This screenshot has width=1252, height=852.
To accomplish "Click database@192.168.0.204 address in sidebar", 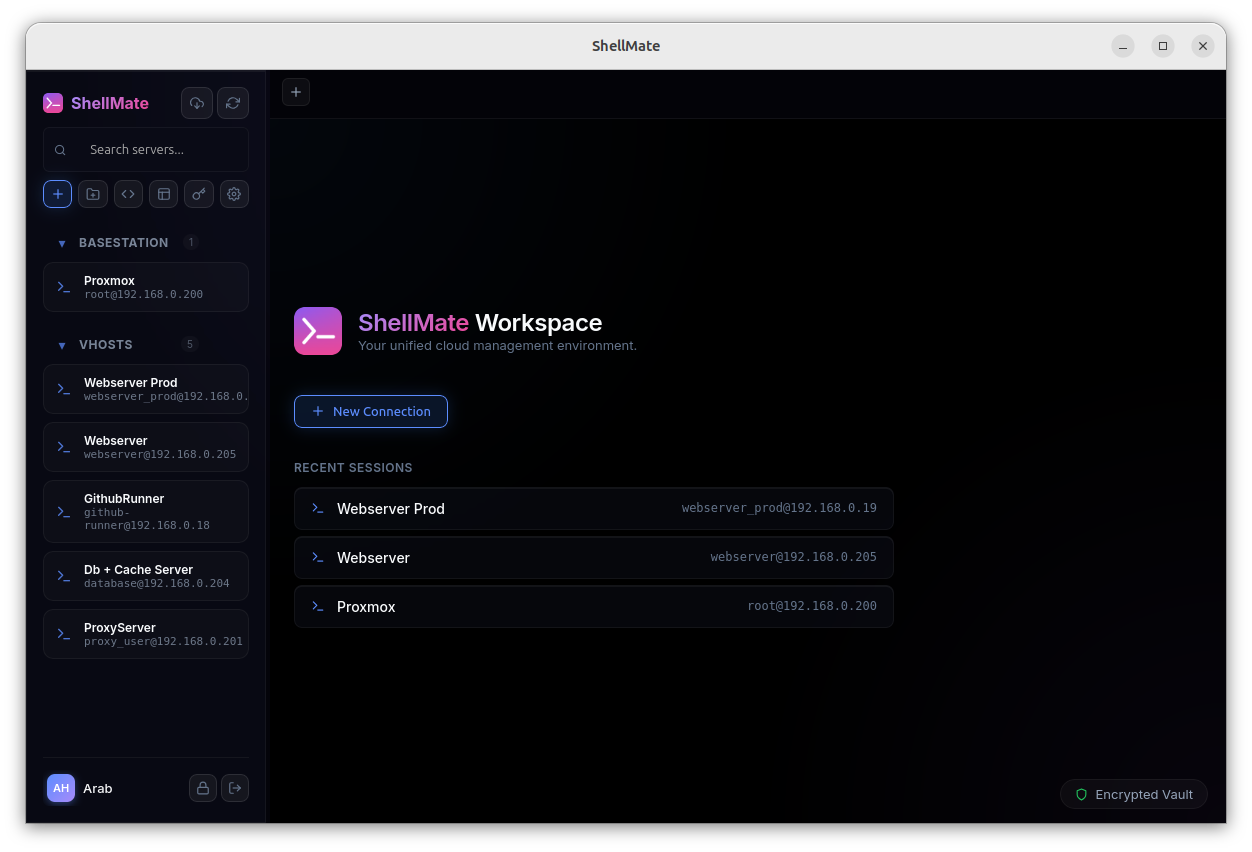I will click(x=157, y=583).
